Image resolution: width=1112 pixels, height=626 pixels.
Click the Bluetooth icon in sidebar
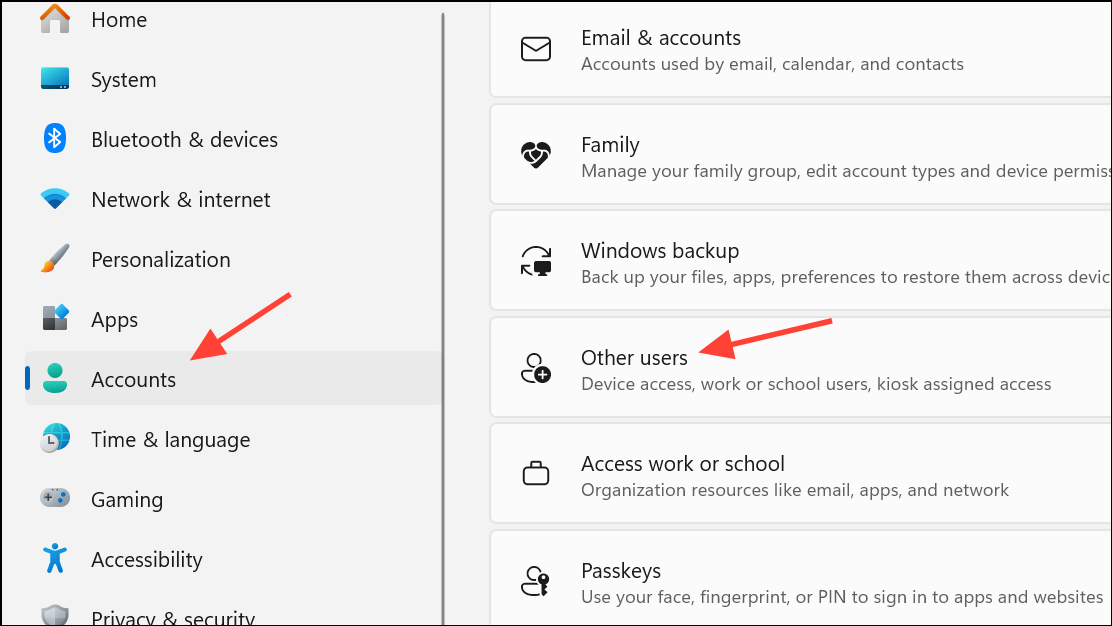[x=55, y=138]
